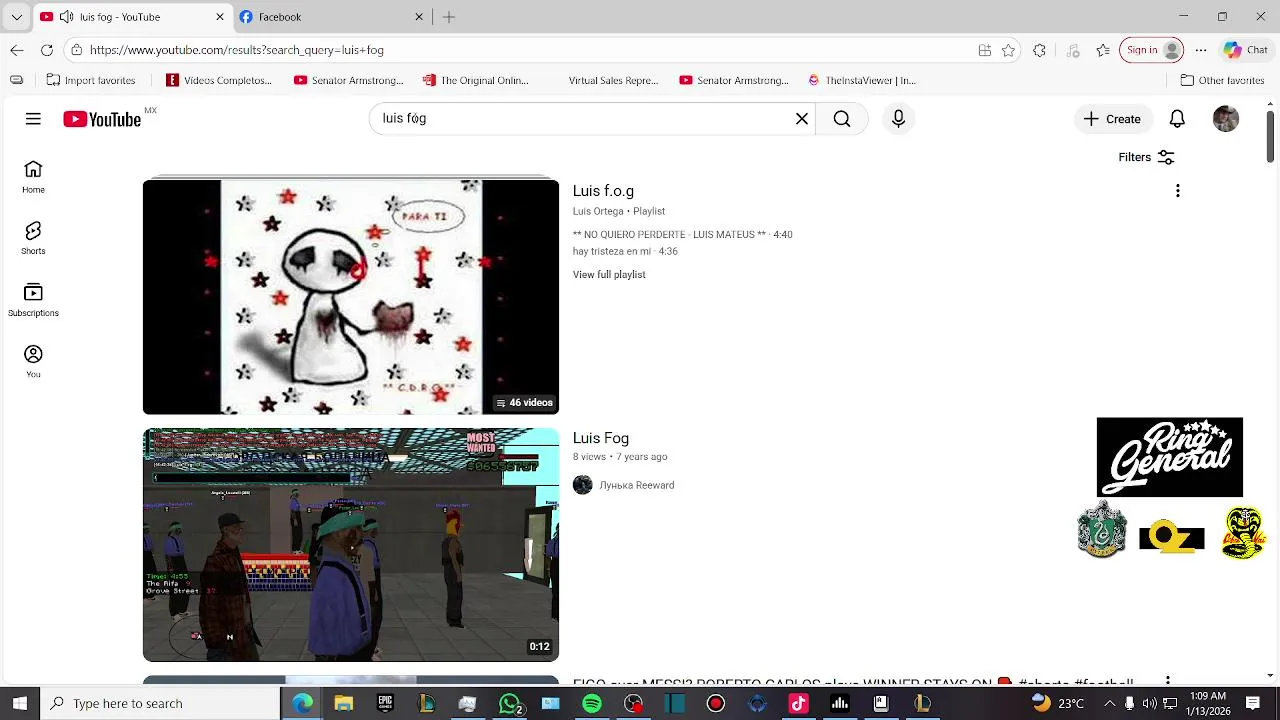
Task: Click the magnifier search button
Action: click(x=842, y=119)
